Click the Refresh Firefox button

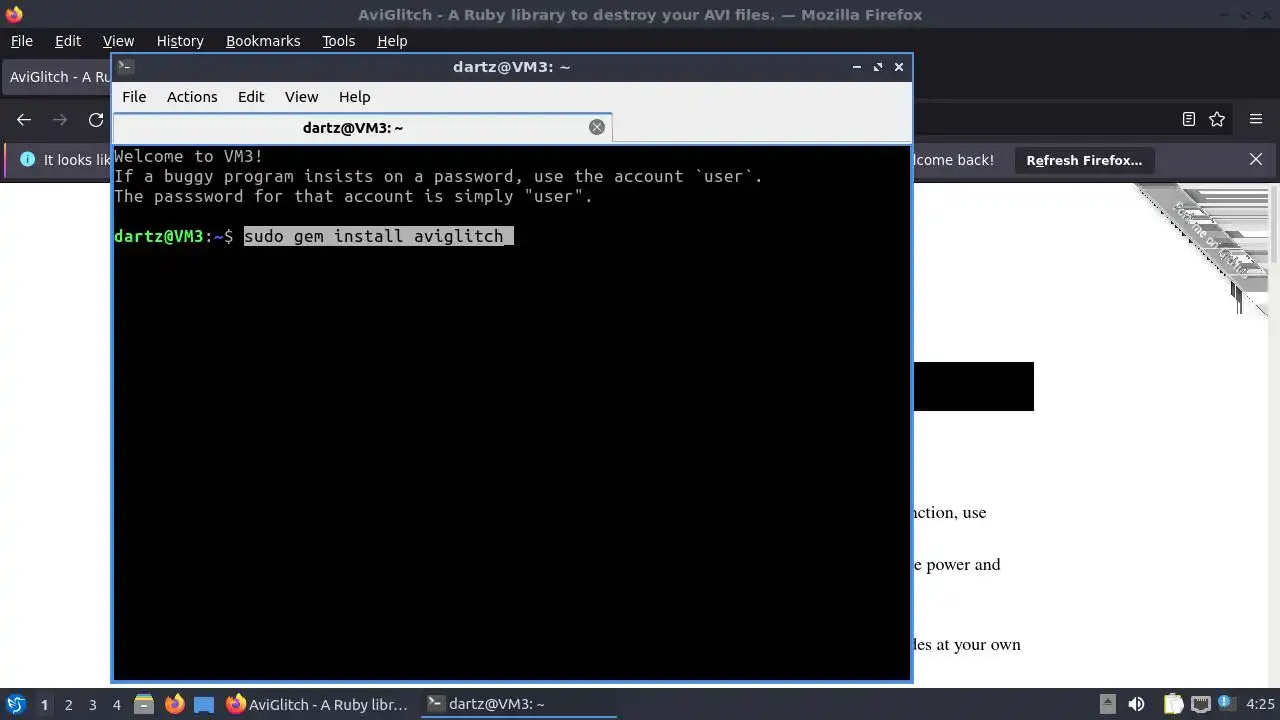1084,160
